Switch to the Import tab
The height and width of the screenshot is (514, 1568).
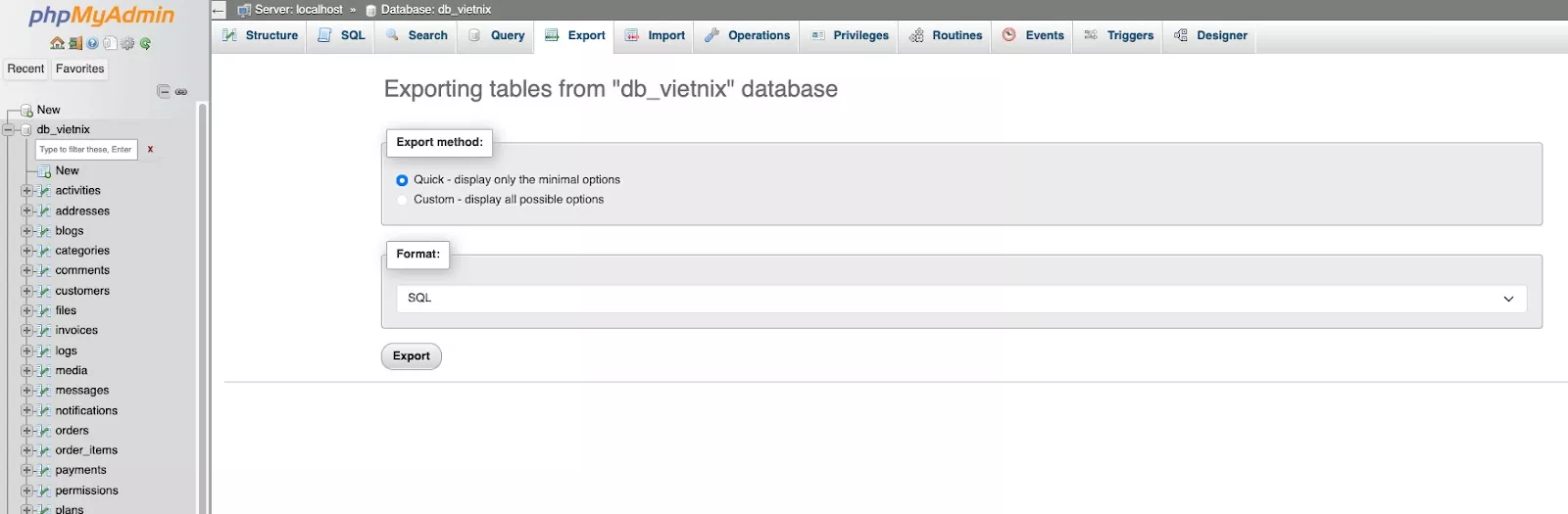click(655, 35)
